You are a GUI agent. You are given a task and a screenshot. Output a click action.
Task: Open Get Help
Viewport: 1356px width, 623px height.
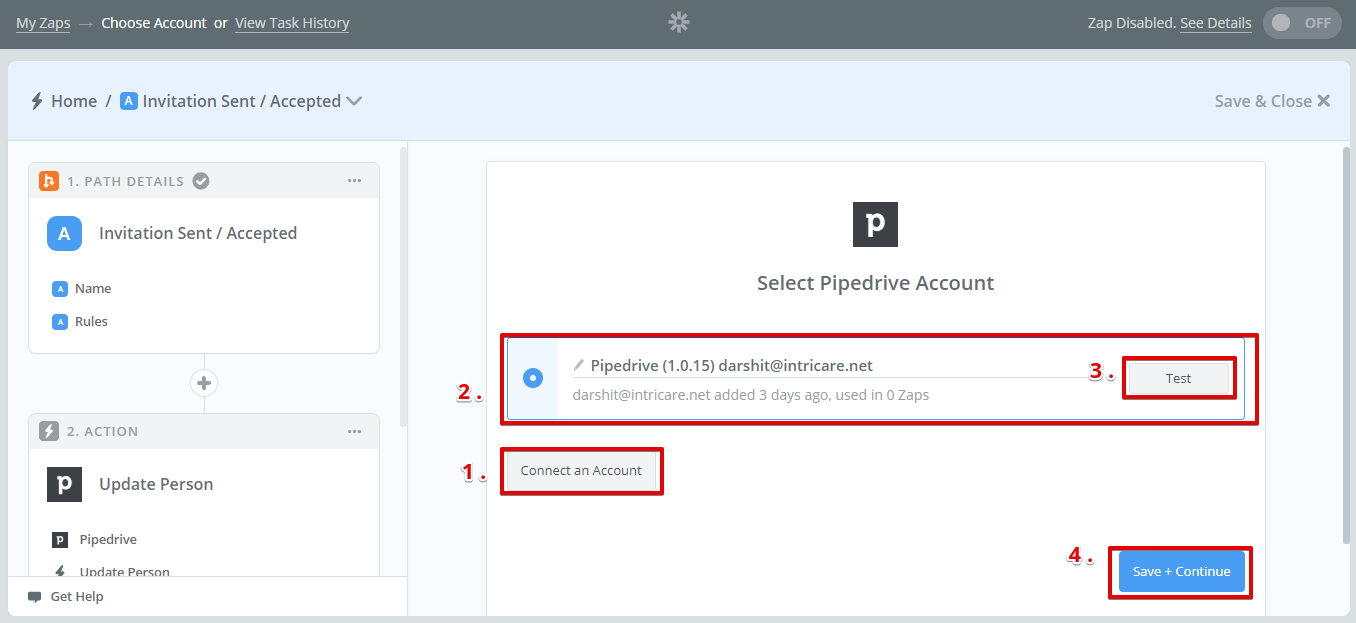tap(77, 597)
